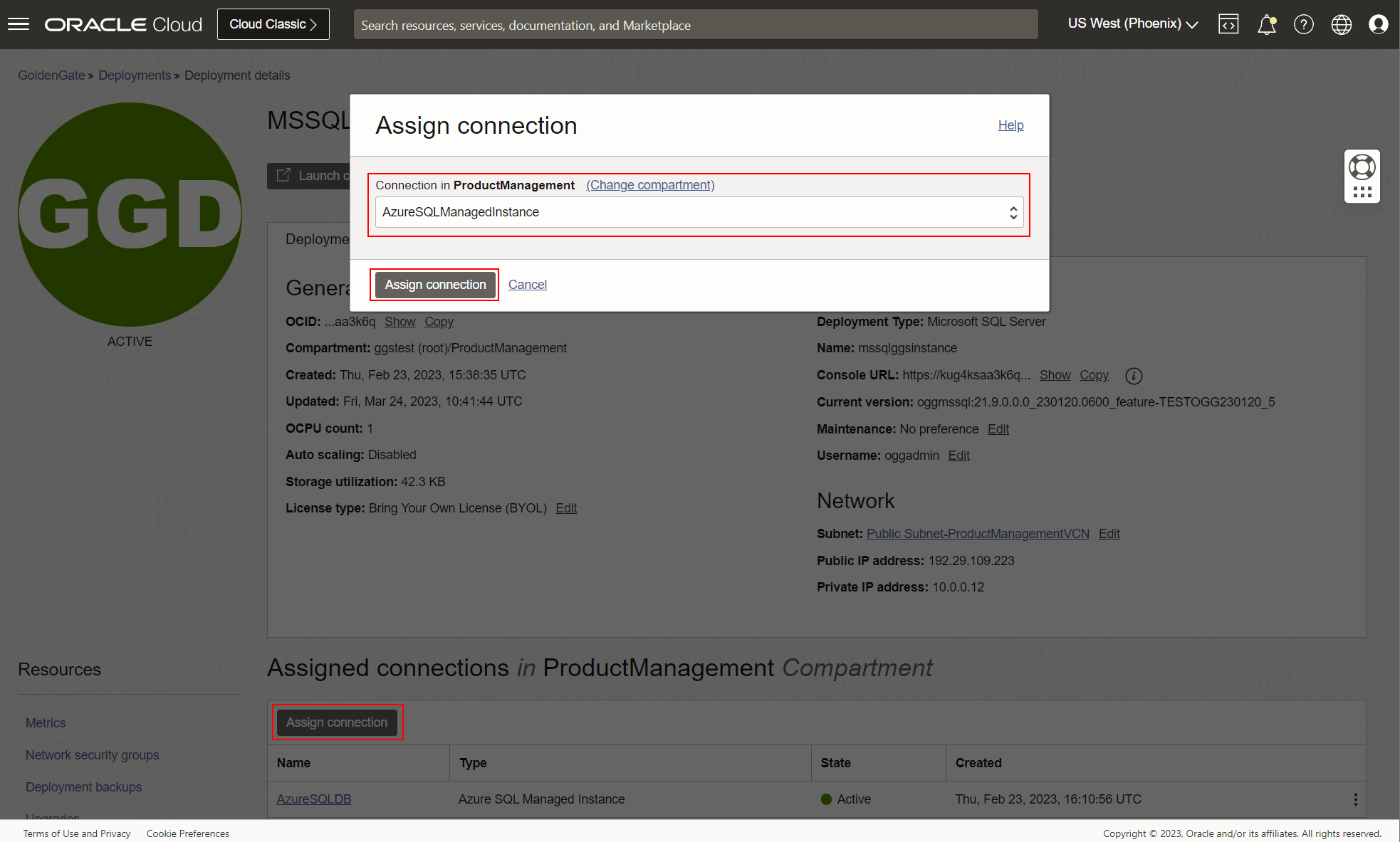Open the AzureSQLDB row actions menu
Image resolution: width=1400 pixels, height=842 pixels.
1355,799
